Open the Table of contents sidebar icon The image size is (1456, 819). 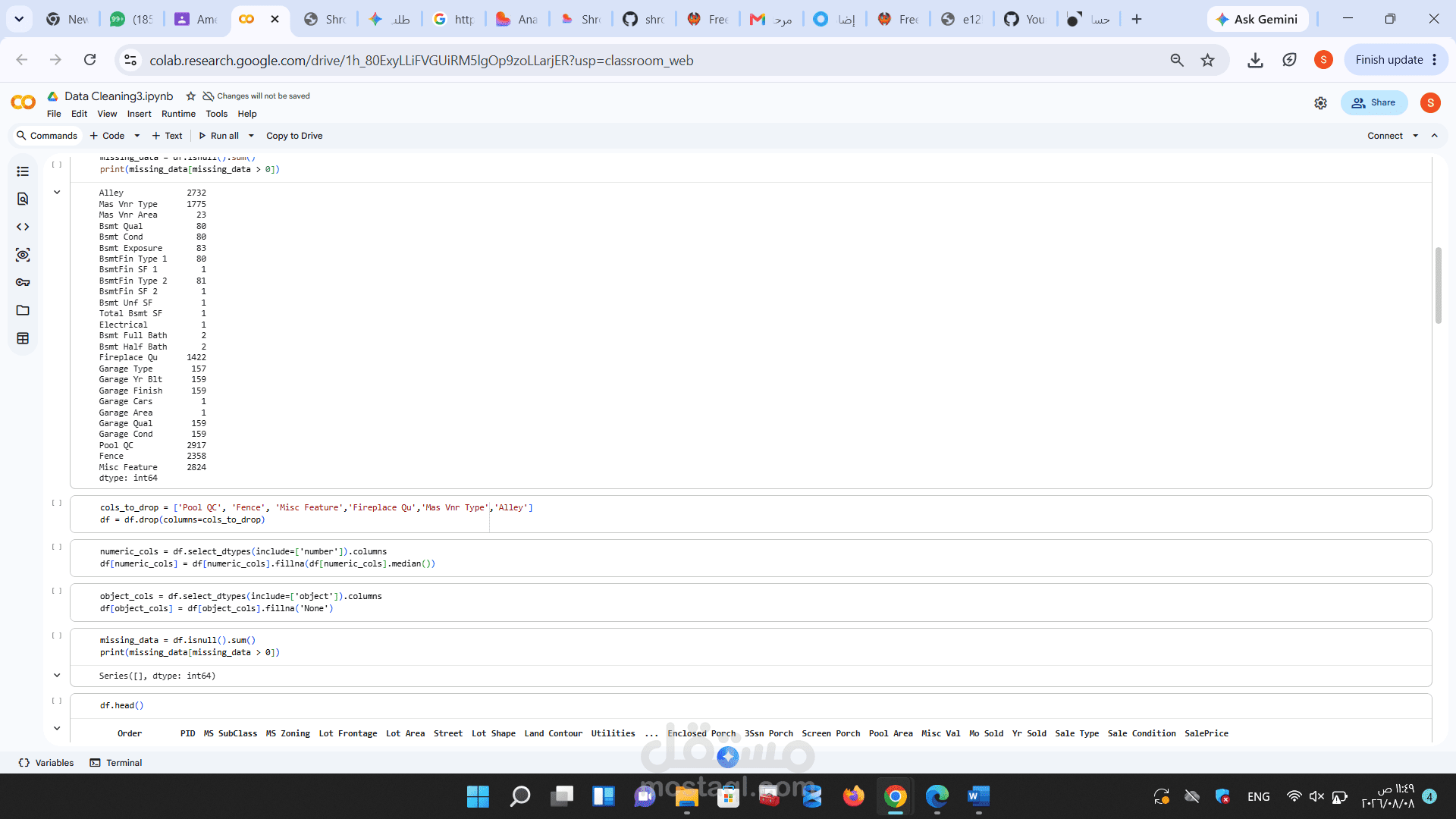tap(23, 171)
